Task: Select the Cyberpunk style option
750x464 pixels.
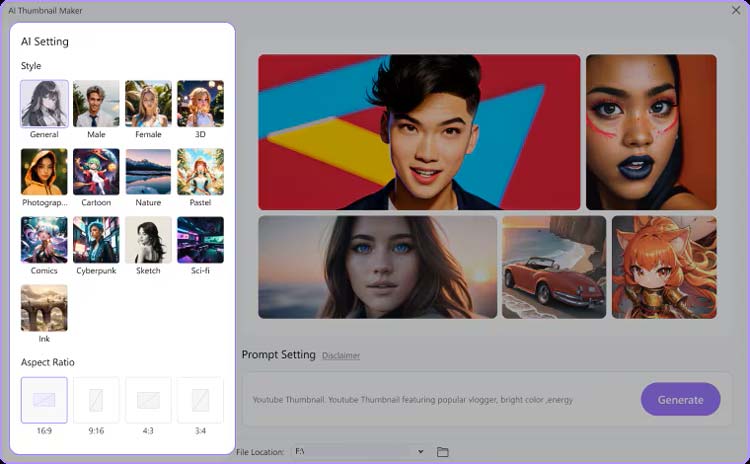Action: click(96, 240)
